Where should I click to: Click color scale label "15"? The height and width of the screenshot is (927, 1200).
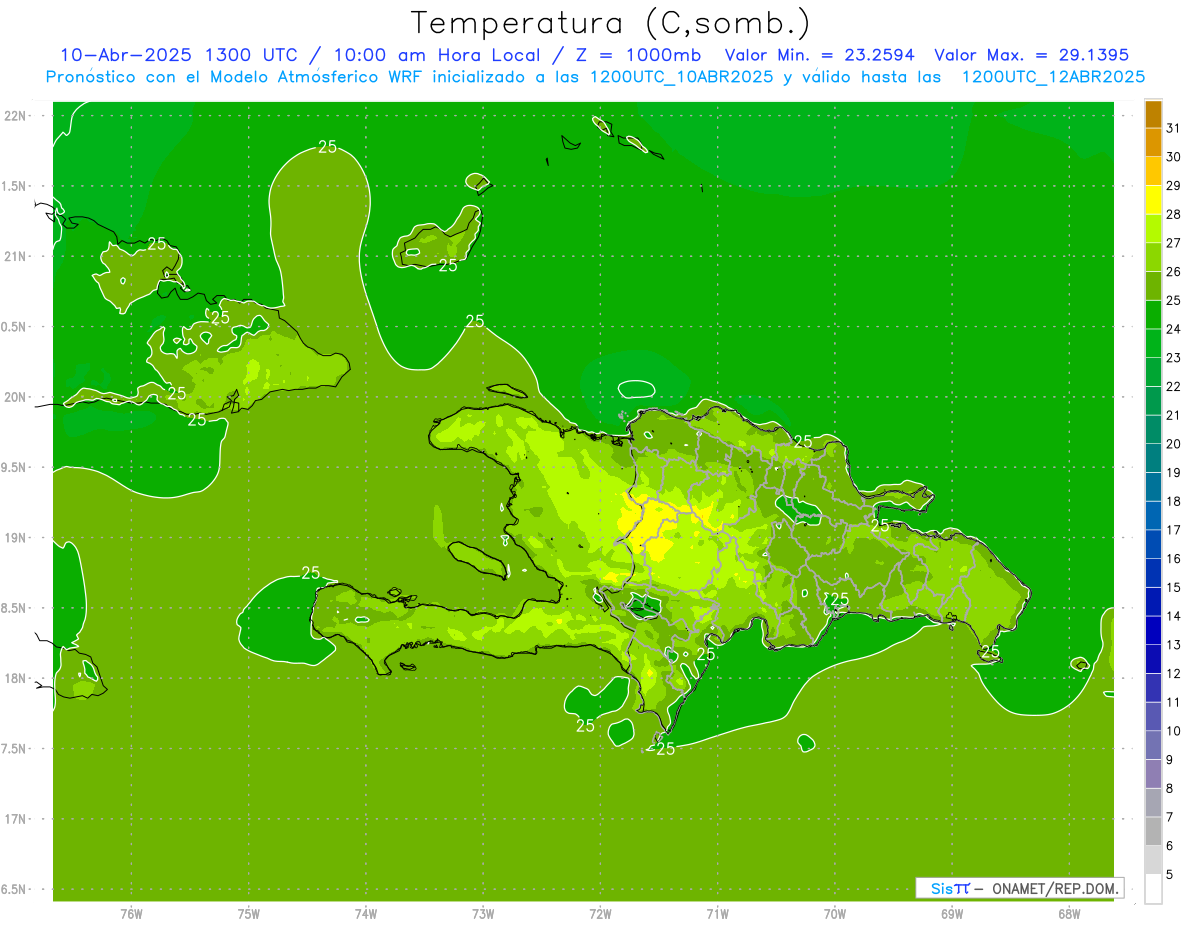pos(1174,587)
